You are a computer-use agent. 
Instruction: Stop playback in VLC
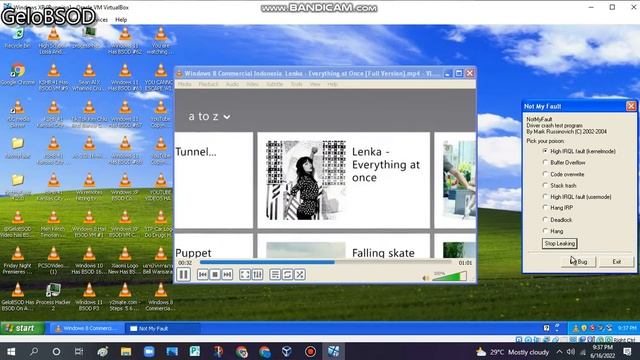[x=215, y=275]
